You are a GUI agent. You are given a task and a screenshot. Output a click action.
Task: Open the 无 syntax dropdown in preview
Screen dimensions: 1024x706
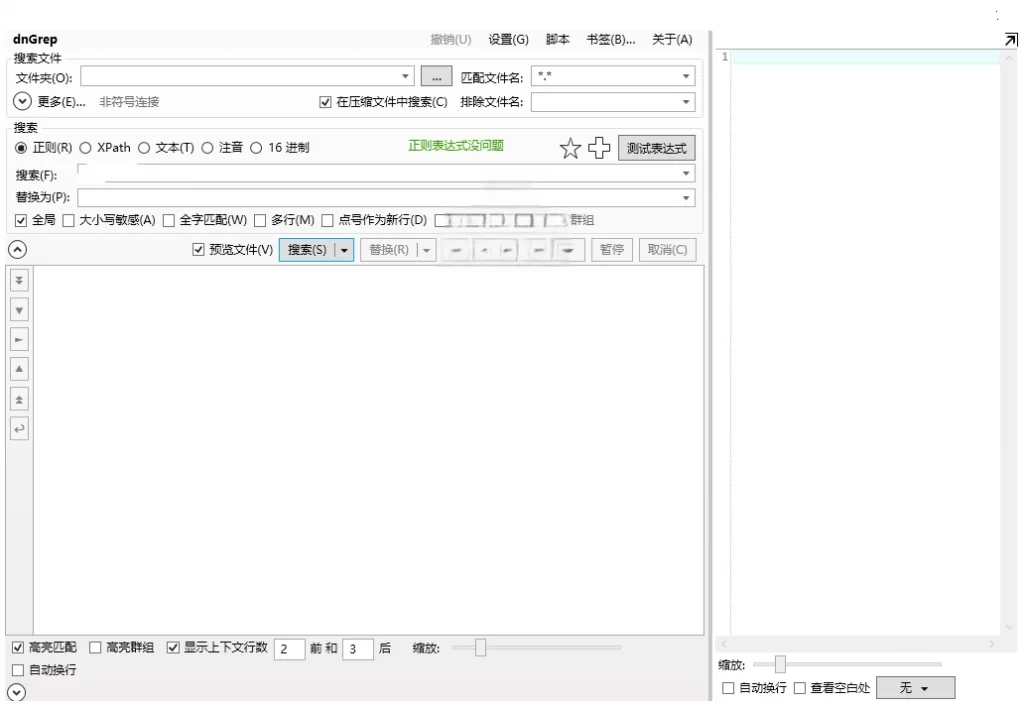914,688
